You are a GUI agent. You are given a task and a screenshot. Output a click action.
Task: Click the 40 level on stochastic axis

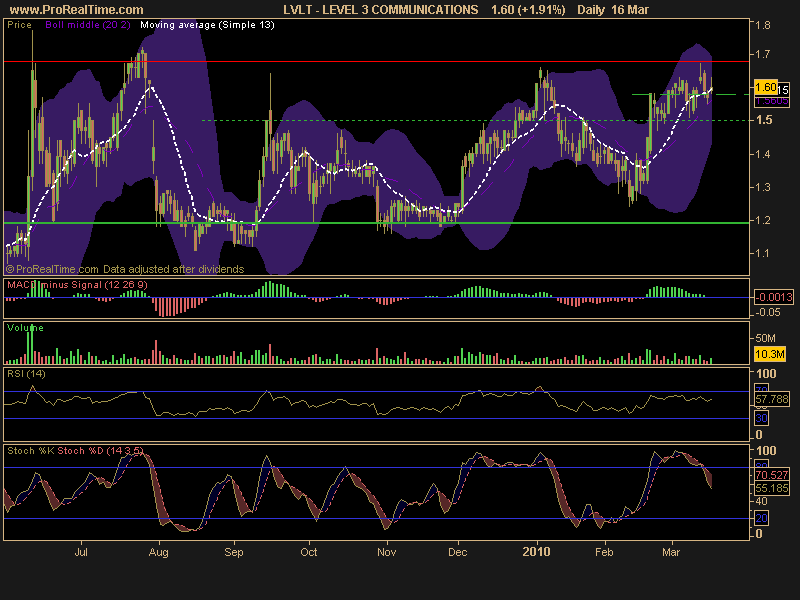762,502
